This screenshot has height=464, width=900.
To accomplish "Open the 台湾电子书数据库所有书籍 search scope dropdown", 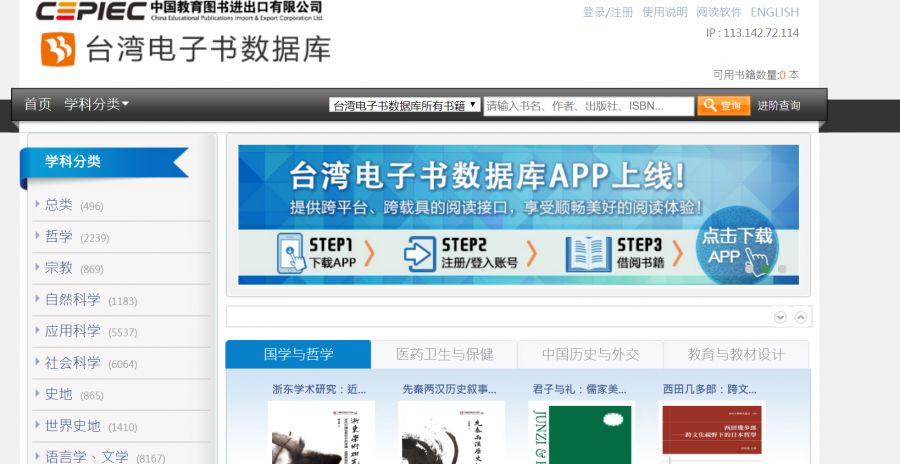I will (x=405, y=105).
